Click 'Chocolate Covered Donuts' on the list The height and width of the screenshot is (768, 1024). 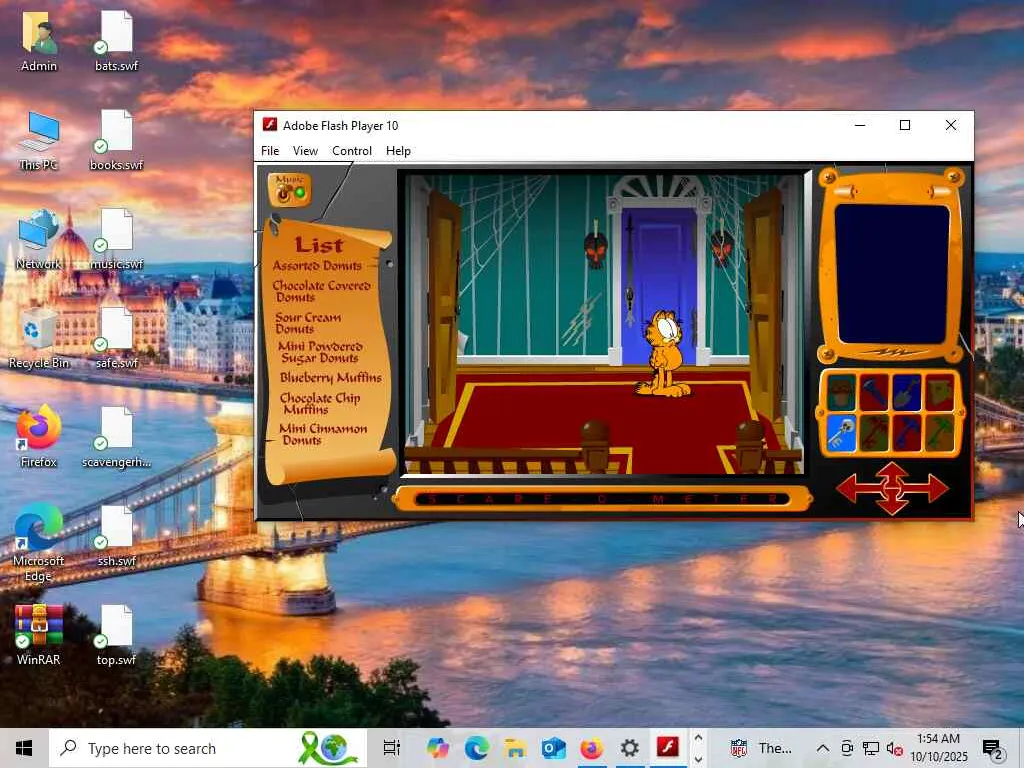pyautogui.click(x=321, y=291)
